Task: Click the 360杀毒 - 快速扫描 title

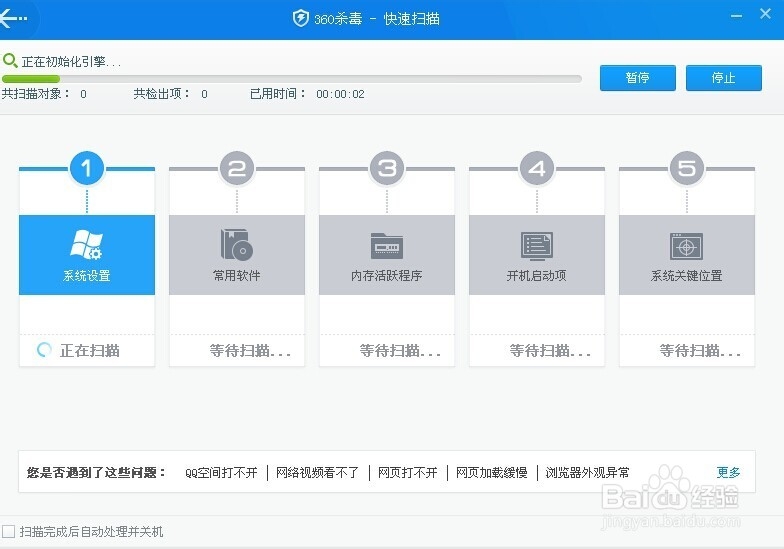Action: [376, 18]
